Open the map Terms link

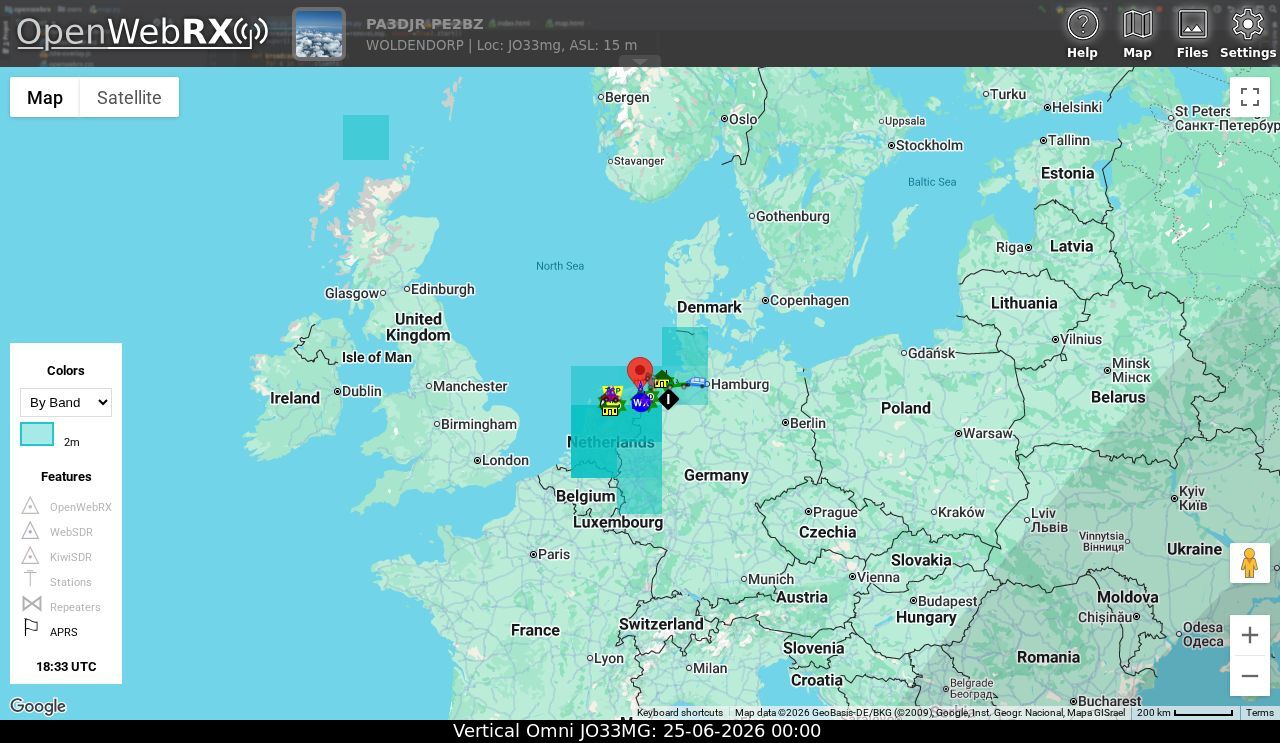click(1259, 713)
